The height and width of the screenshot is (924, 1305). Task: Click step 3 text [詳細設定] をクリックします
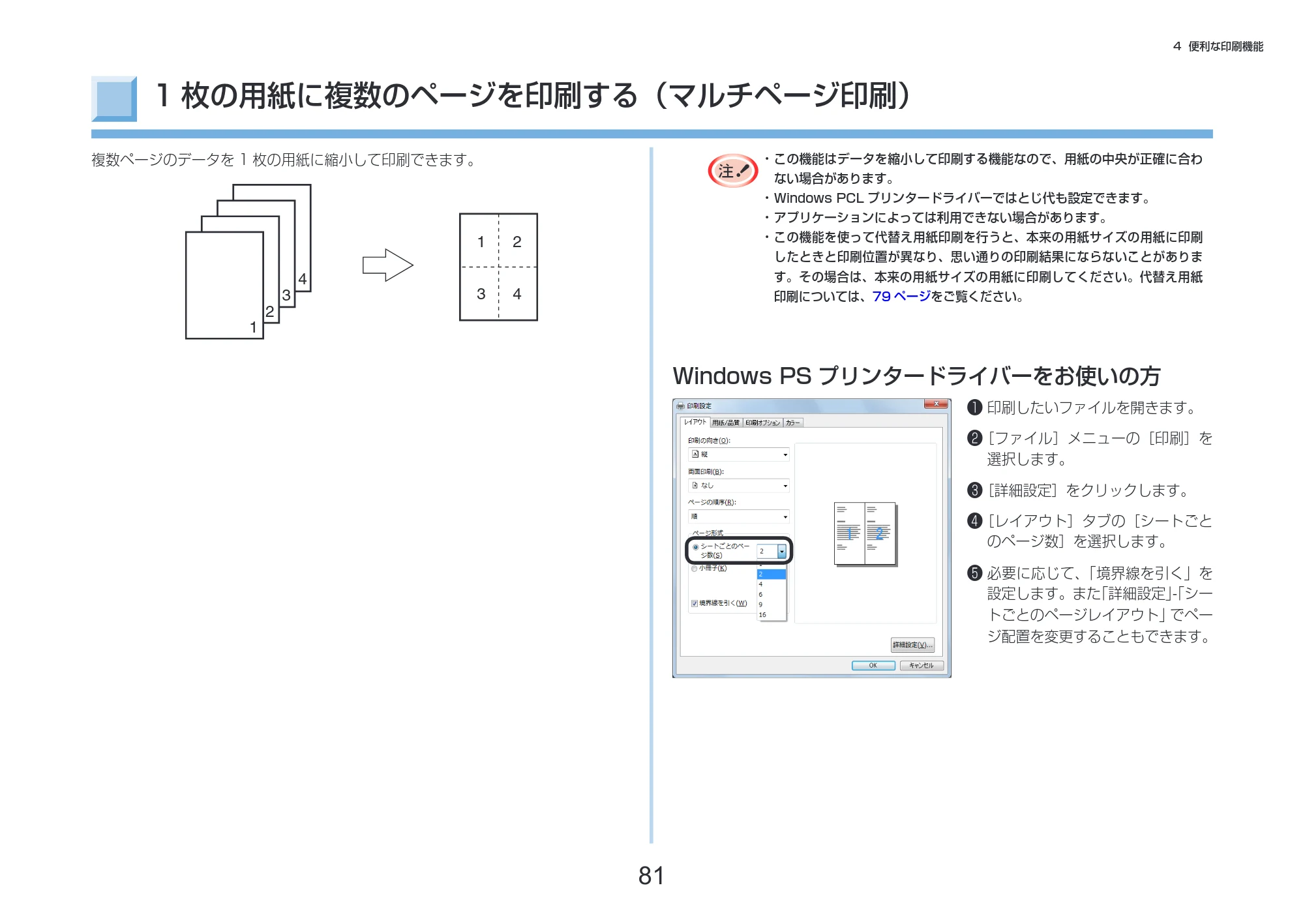1088,490
